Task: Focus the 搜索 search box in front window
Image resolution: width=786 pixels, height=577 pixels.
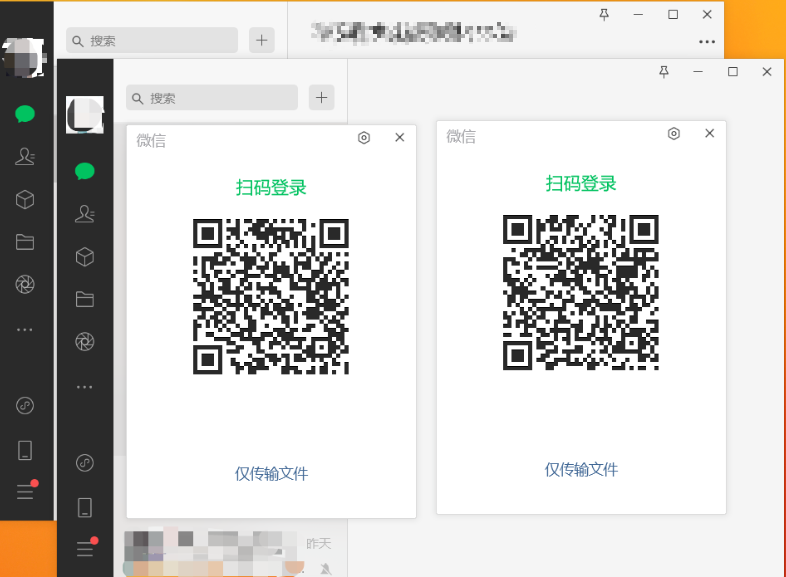Action: click(212, 98)
